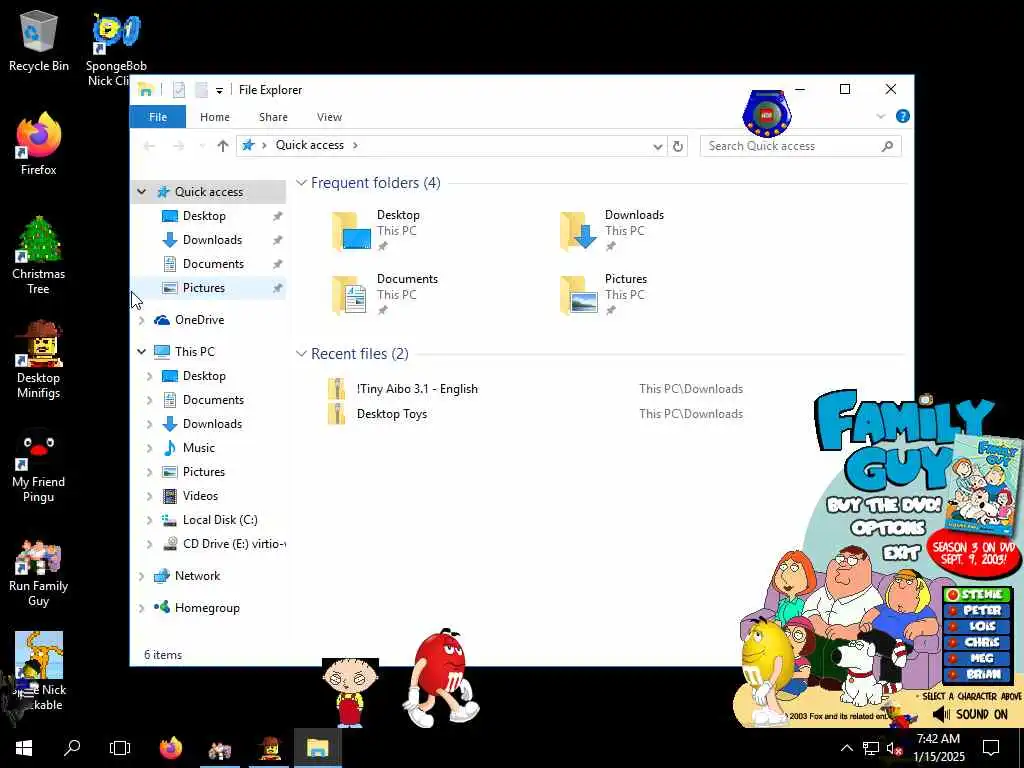
Task: Select the Christmas Tree desktop icon
Action: point(39,255)
